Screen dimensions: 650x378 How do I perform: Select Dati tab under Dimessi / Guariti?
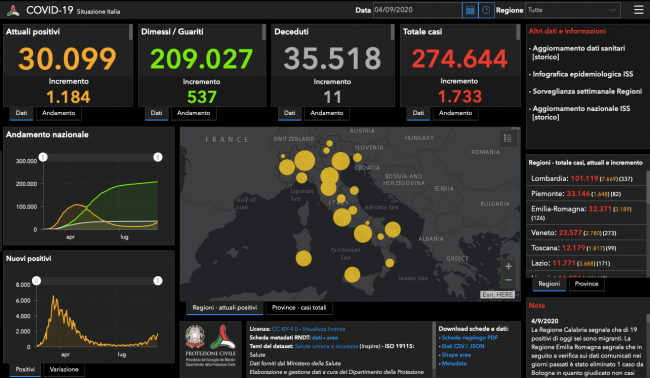pos(156,113)
